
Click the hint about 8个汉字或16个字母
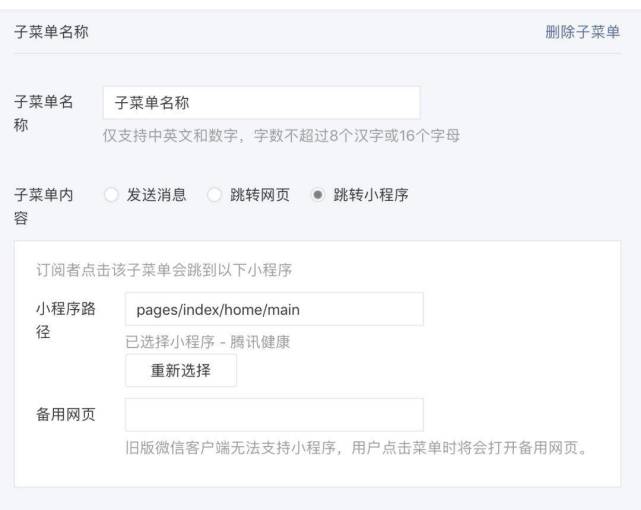281,135
